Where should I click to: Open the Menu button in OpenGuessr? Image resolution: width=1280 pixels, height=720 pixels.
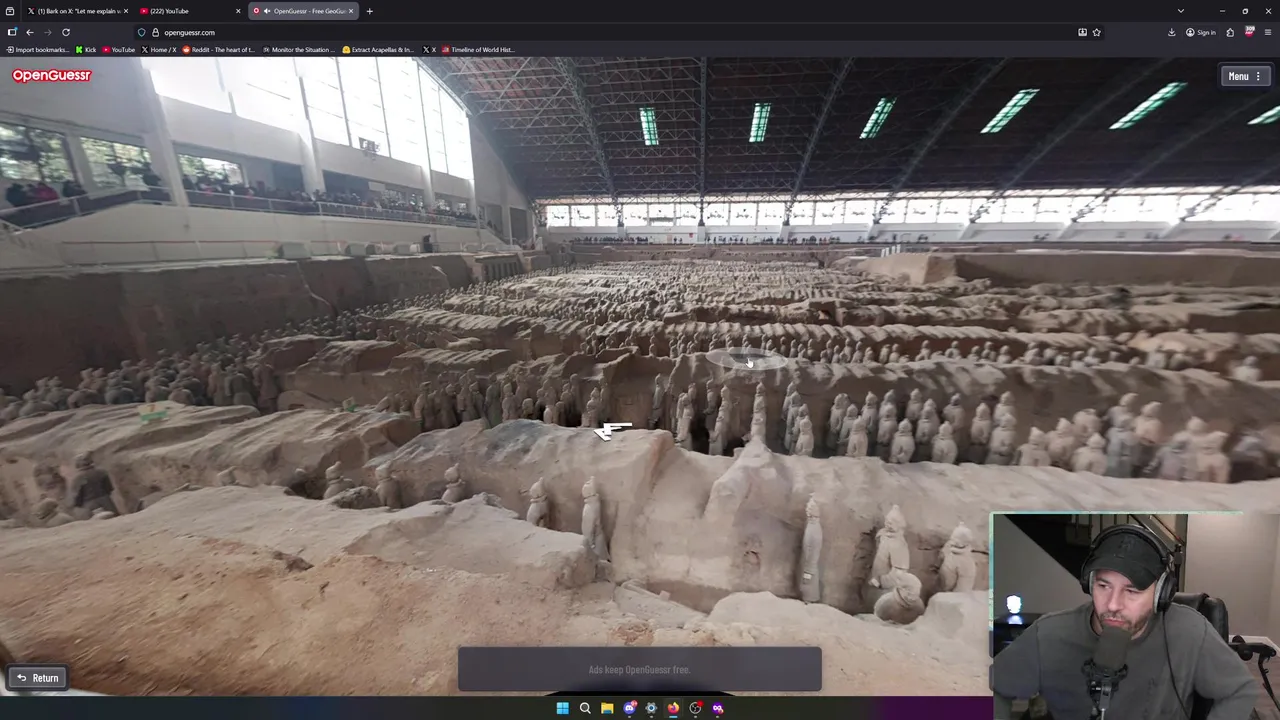(1247, 76)
